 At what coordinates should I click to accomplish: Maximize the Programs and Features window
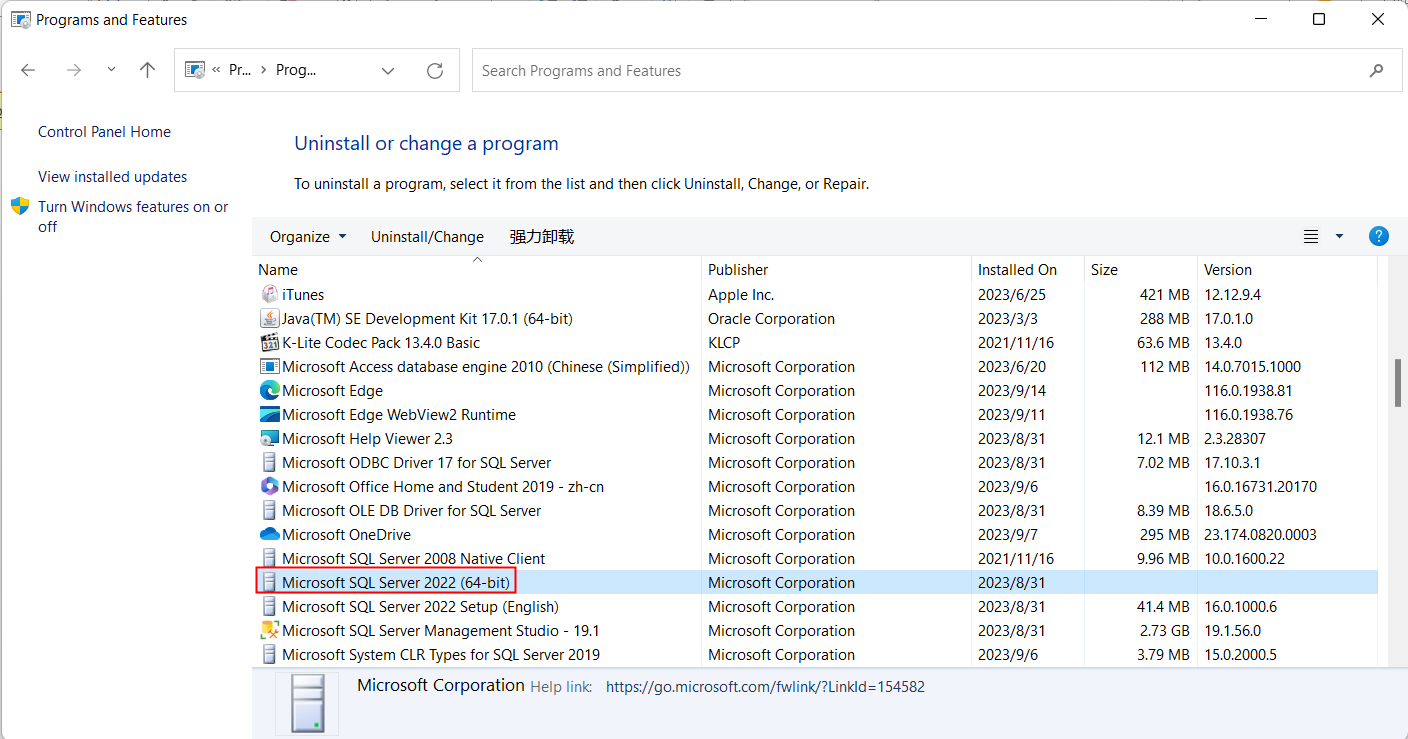tap(1319, 19)
